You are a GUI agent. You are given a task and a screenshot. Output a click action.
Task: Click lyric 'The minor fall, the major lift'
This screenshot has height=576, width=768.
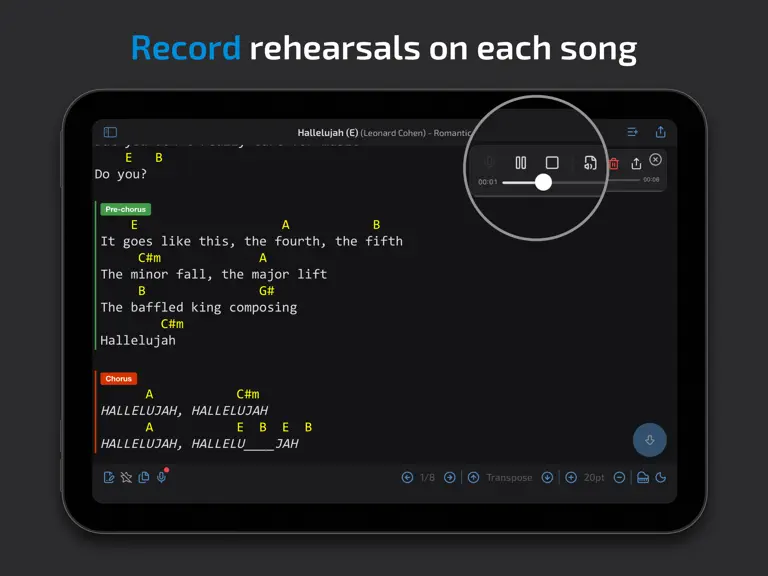(x=214, y=274)
